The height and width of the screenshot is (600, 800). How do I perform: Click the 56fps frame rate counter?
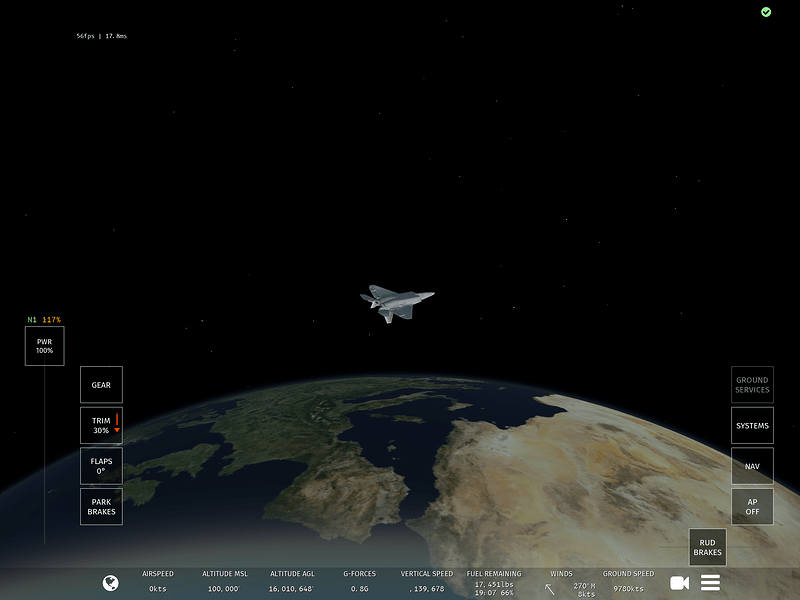coord(102,36)
